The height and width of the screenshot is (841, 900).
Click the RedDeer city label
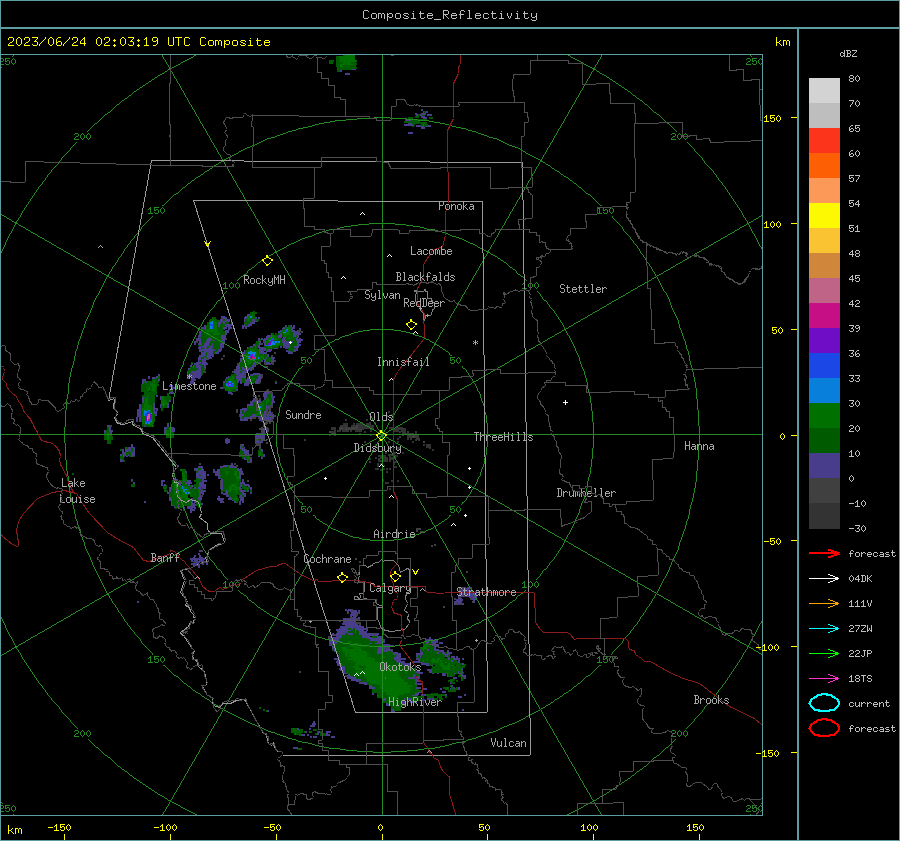pos(424,303)
